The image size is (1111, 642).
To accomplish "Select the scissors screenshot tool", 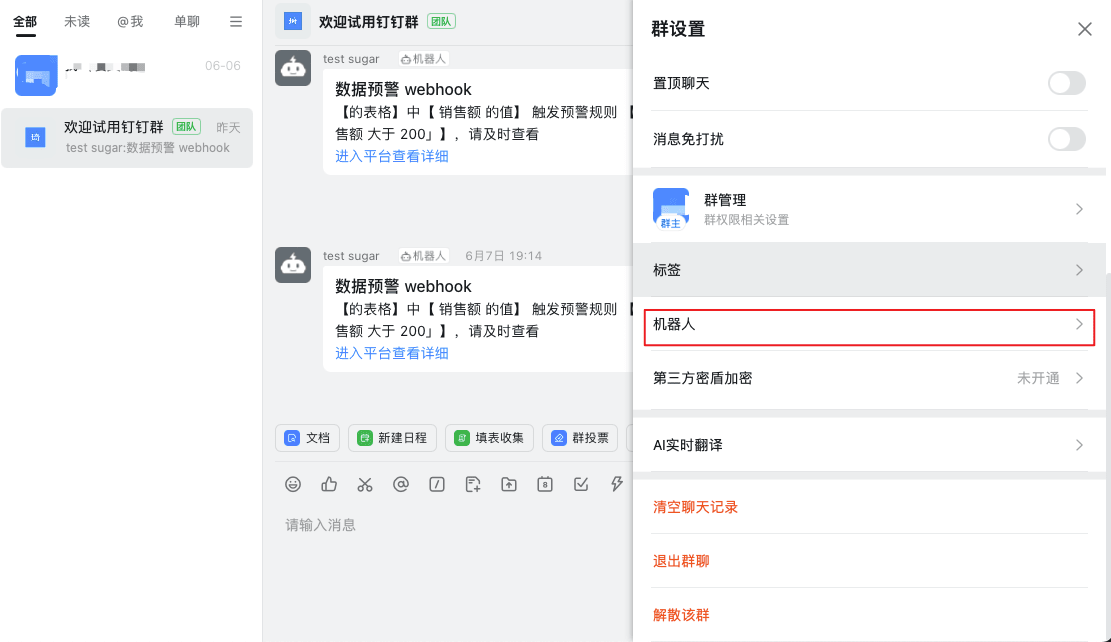I will tap(365, 484).
